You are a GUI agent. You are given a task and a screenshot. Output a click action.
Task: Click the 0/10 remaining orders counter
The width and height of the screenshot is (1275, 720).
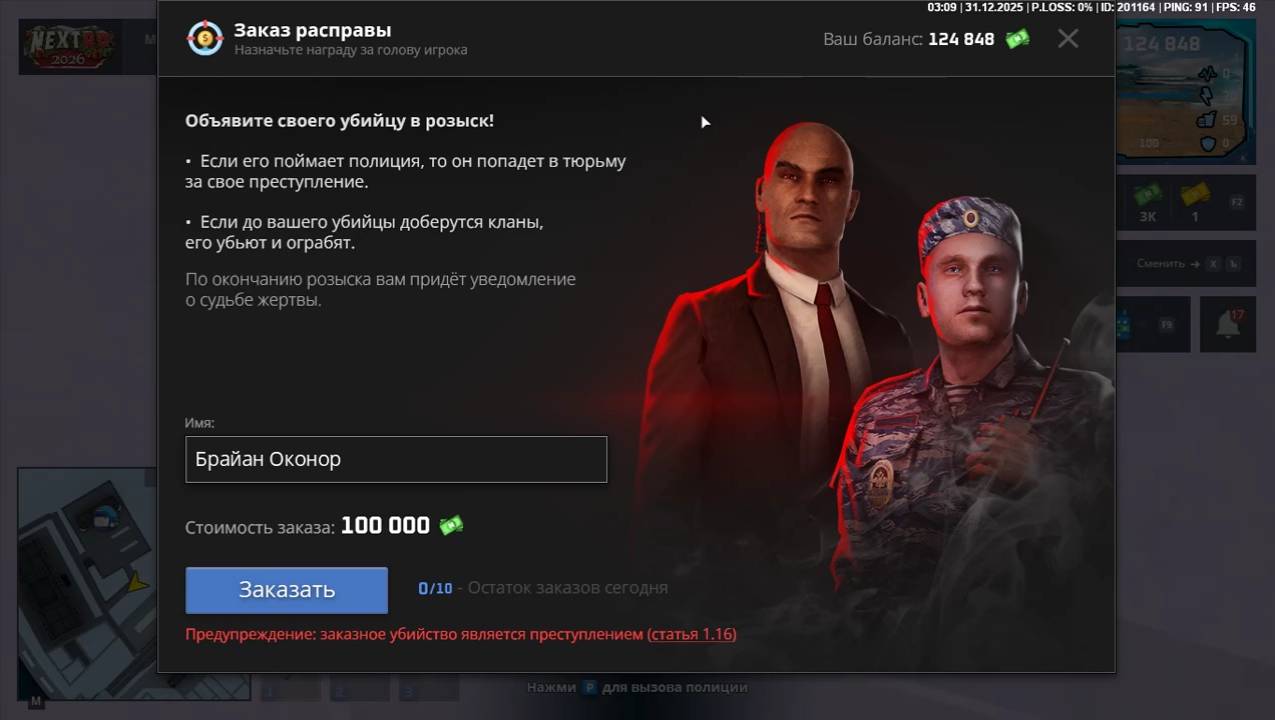click(435, 588)
